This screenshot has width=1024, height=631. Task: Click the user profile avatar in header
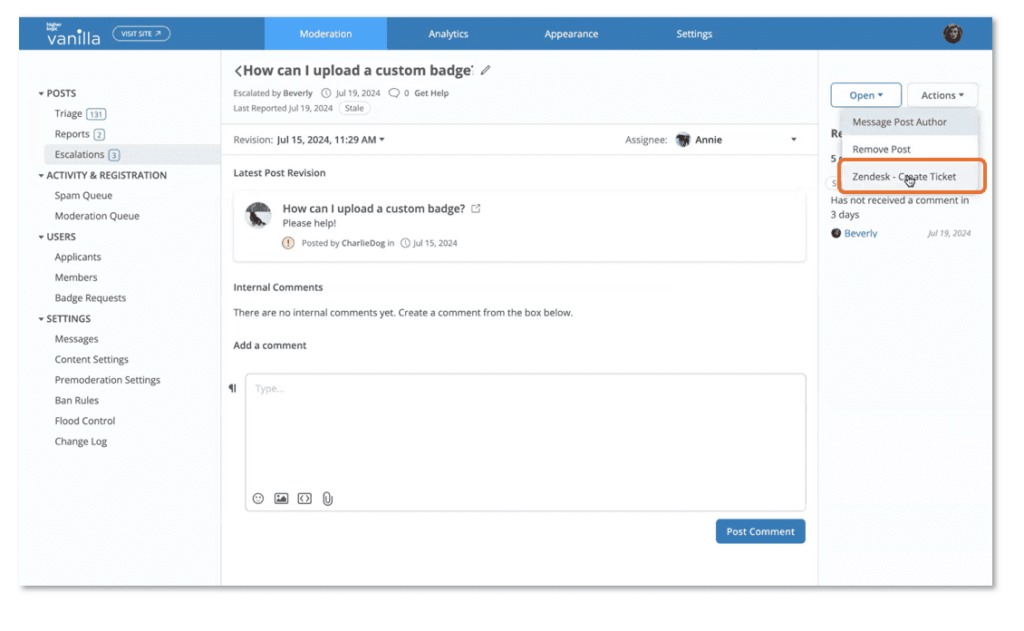pyautogui.click(x=952, y=34)
